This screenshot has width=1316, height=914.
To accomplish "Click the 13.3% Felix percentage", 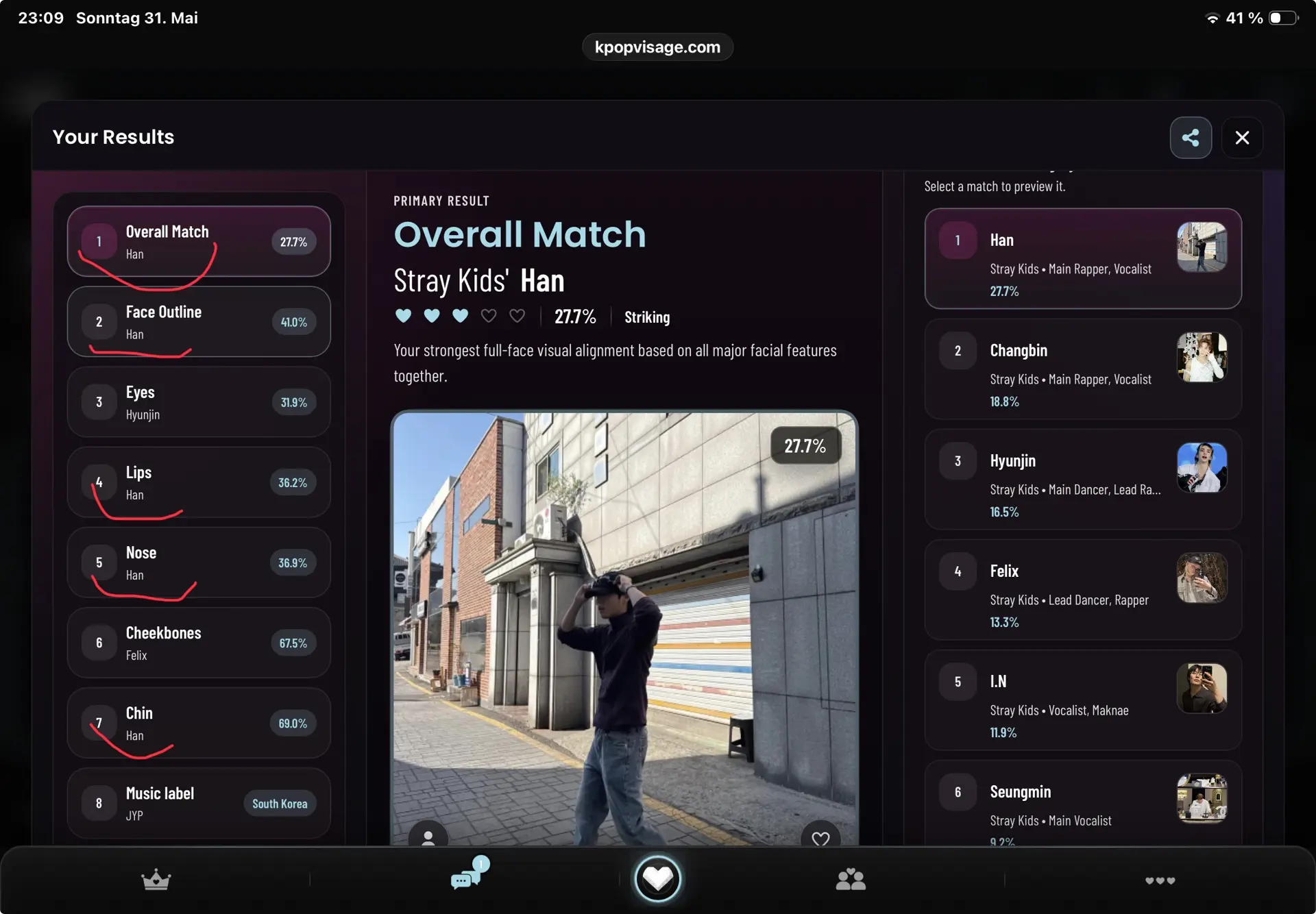I will [x=1004, y=622].
